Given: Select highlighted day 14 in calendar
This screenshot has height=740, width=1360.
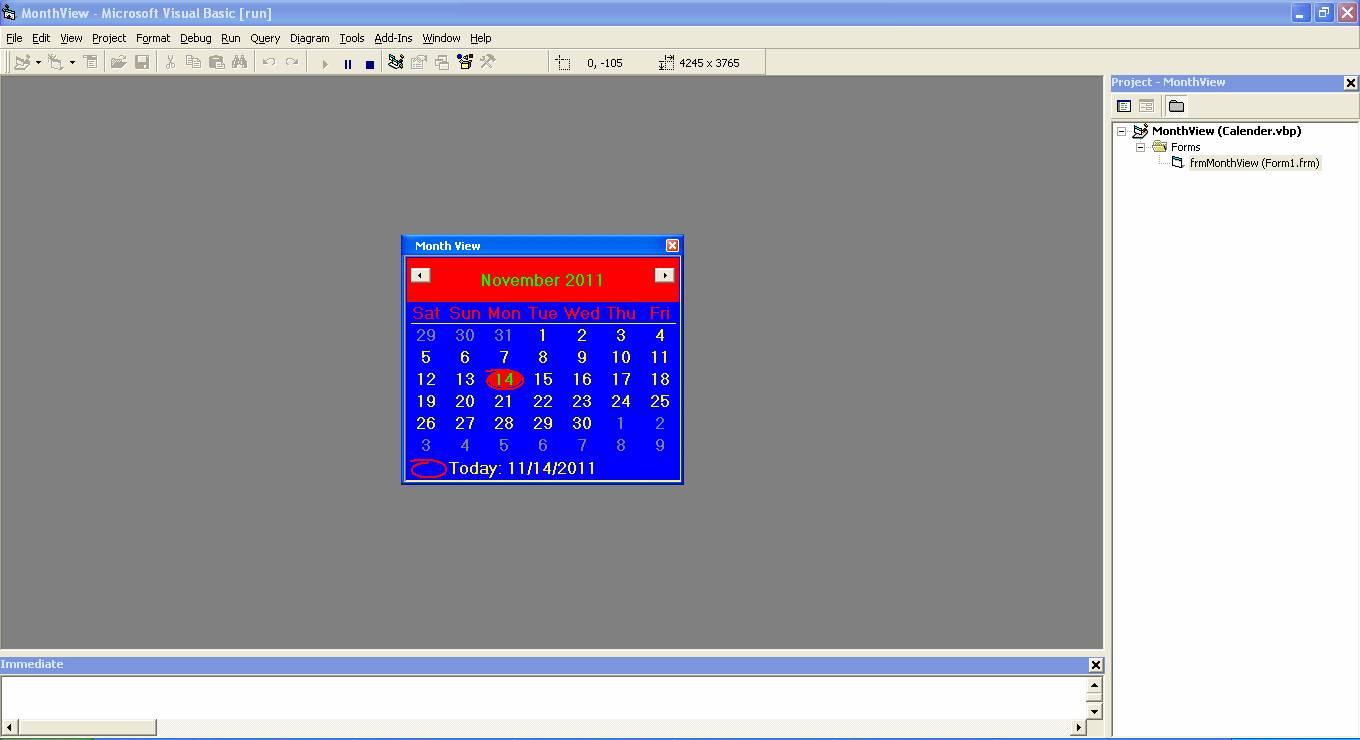Looking at the screenshot, I should [504, 379].
